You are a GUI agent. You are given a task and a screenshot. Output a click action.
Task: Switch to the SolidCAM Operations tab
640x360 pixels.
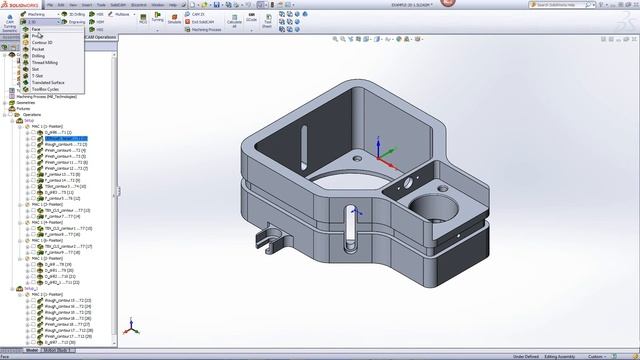[100, 37]
